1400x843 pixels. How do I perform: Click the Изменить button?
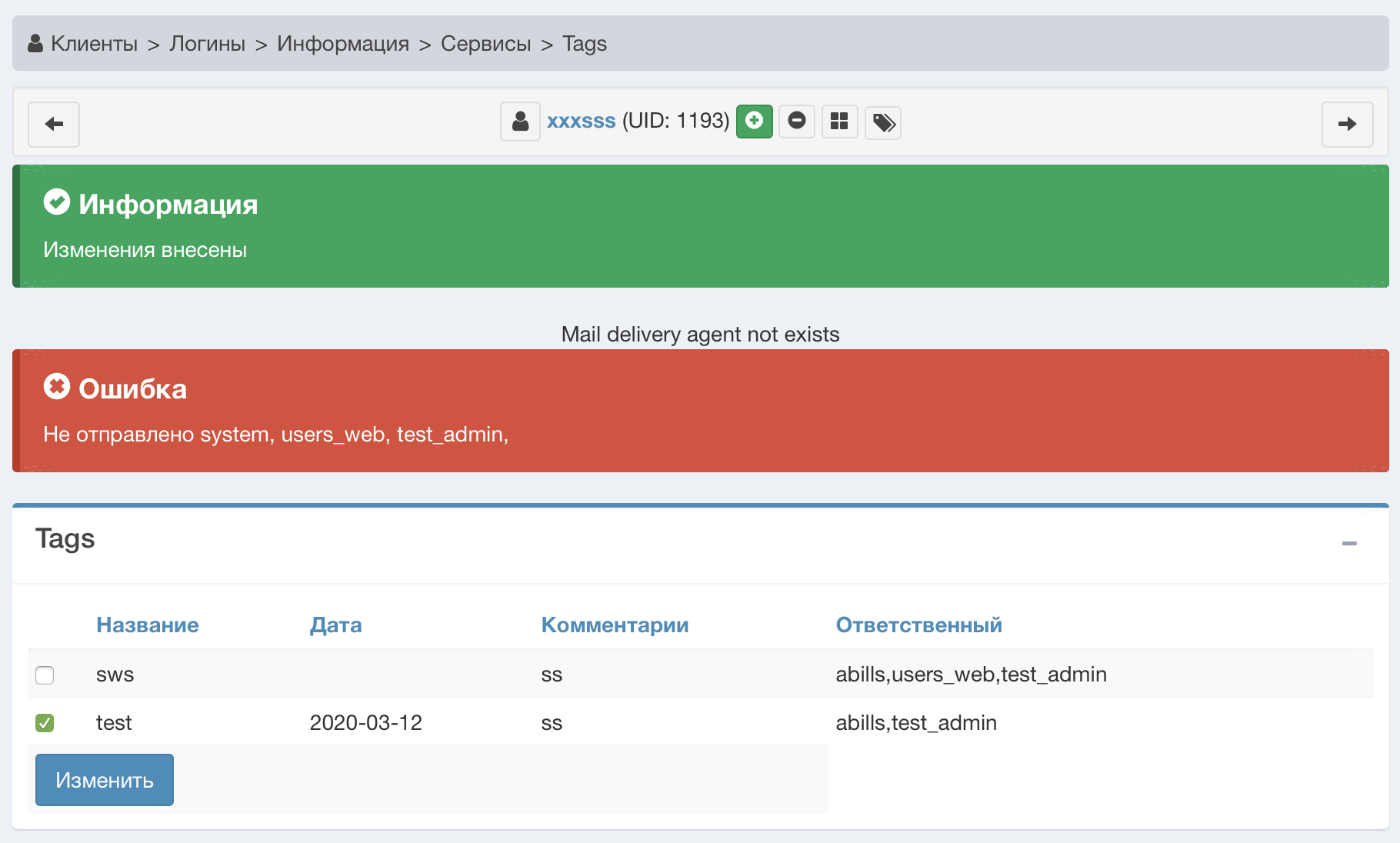tap(105, 780)
